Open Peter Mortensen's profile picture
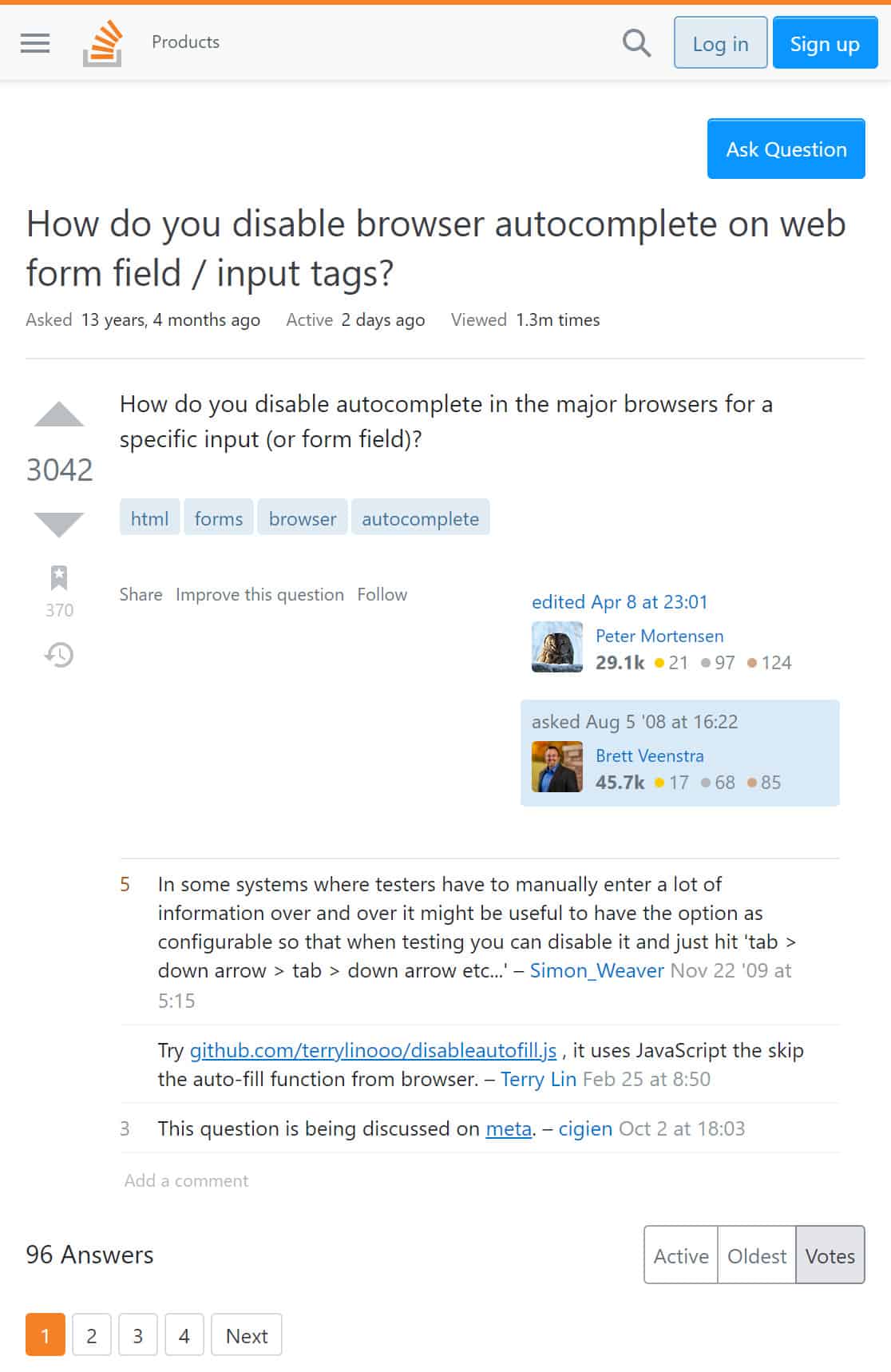The height and width of the screenshot is (1372, 891). (556, 647)
